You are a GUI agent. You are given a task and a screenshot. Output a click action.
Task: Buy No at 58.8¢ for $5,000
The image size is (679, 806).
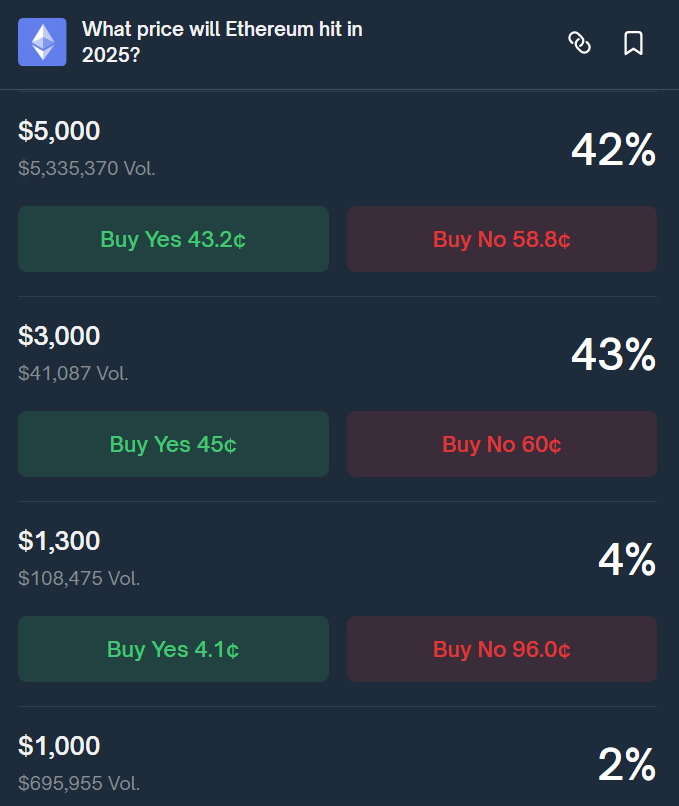(502, 239)
